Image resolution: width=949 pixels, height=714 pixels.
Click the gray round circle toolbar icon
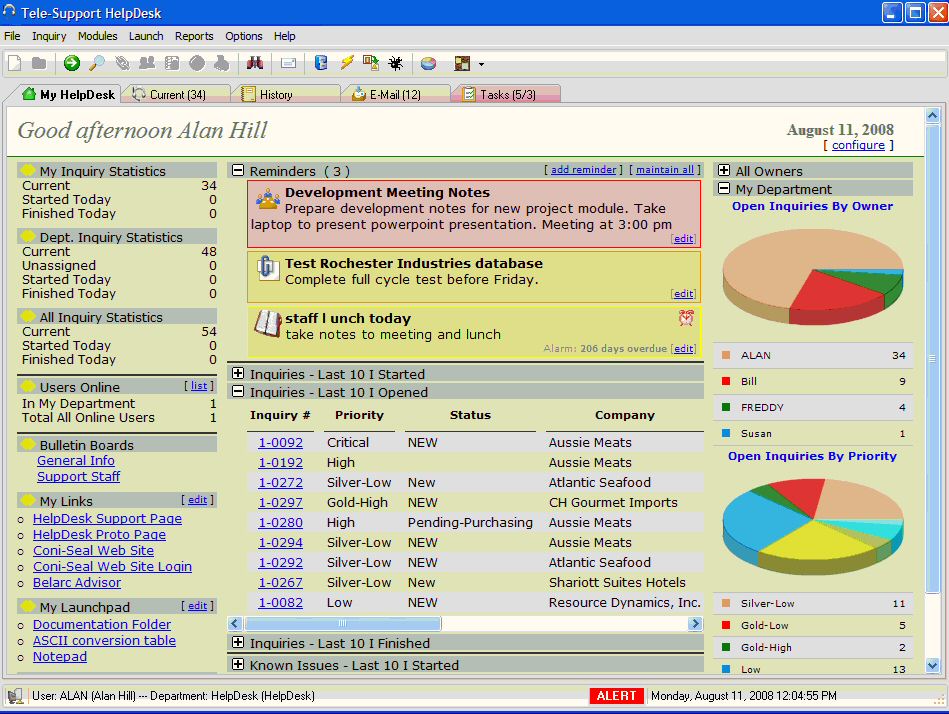(197, 63)
